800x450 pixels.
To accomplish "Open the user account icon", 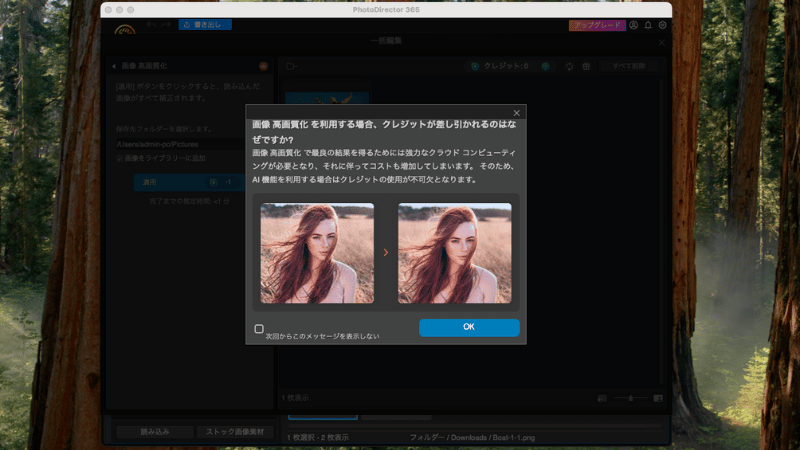I will coord(634,25).
